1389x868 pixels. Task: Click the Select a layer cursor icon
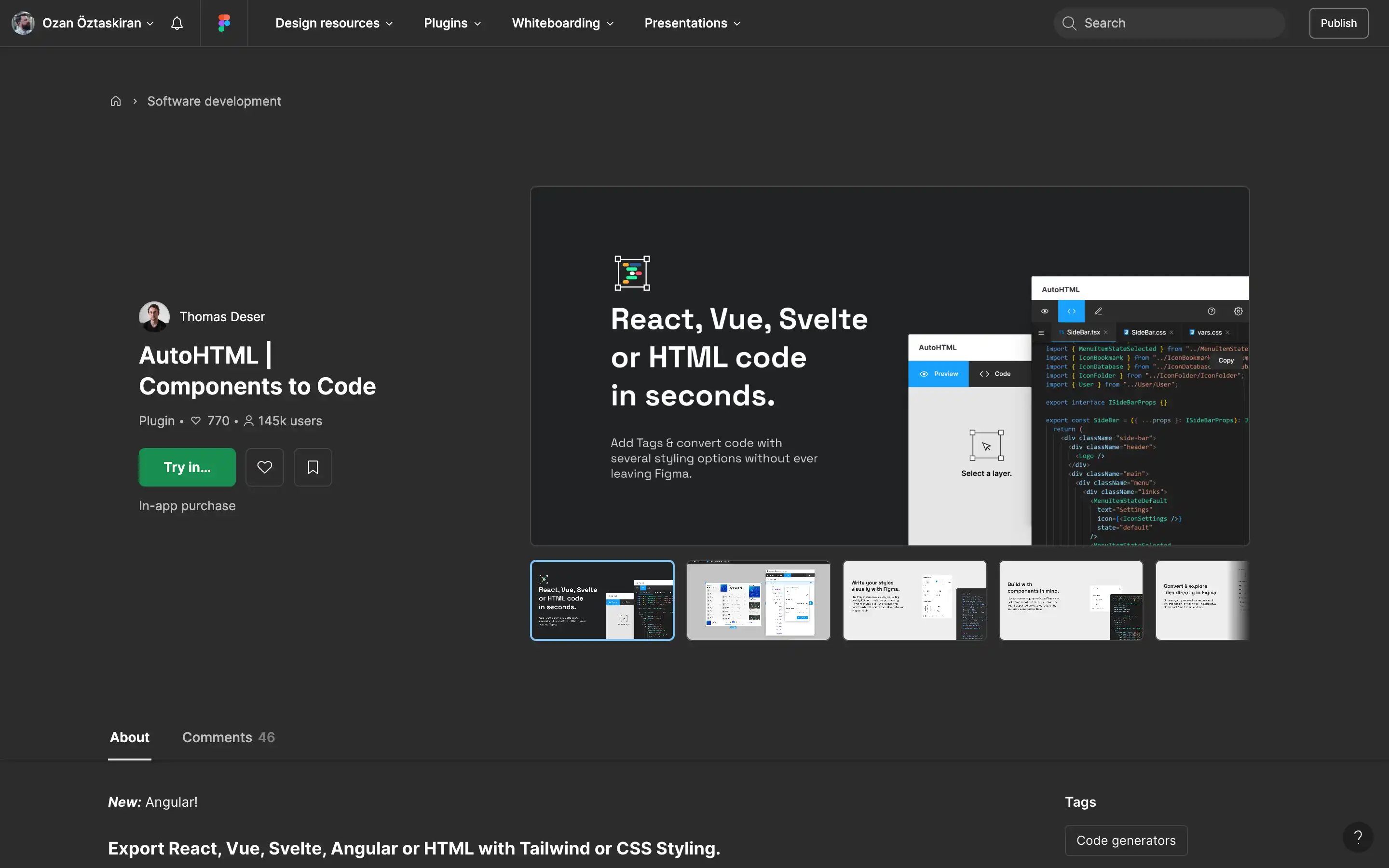pyautogui.click(x=986, y=446)
